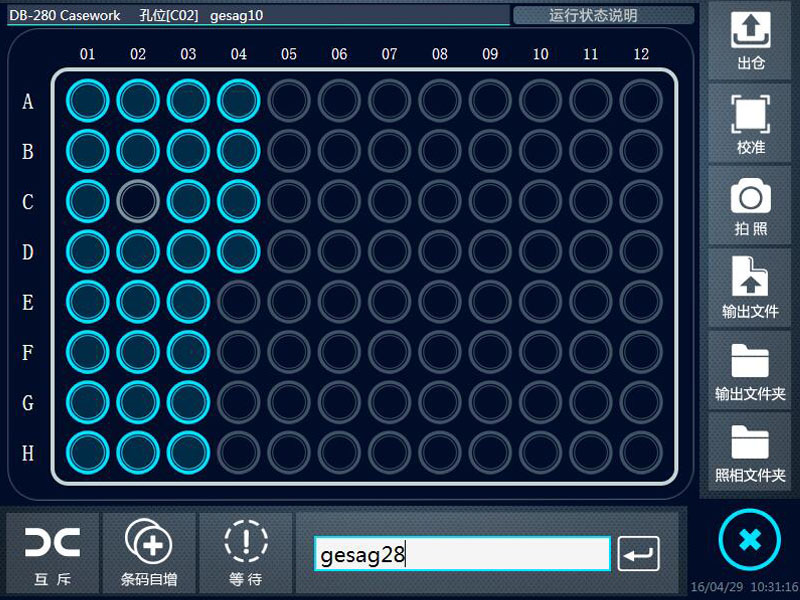Select the unfilled well C02
Image resolution: width=800 pixels, height=600 pixels.
click(x=138, y=201)
